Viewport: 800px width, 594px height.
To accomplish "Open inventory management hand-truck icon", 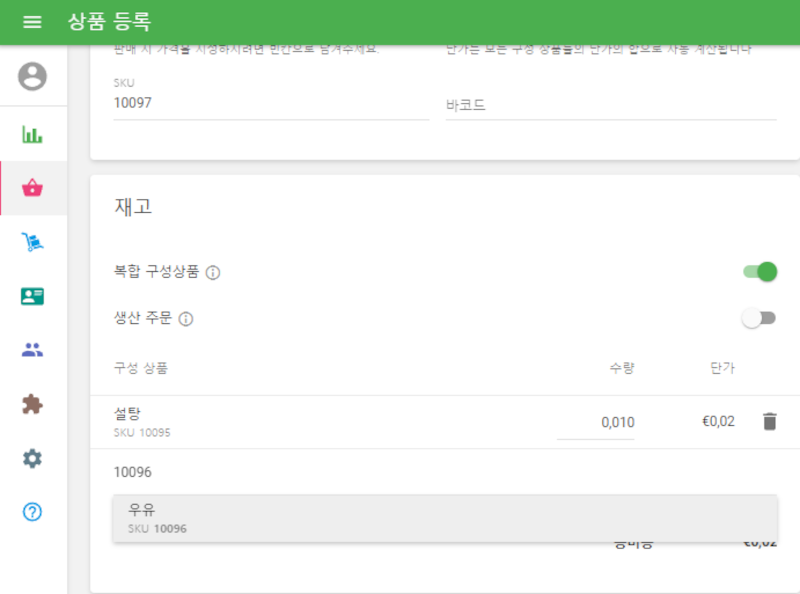I will click(32, 242).
